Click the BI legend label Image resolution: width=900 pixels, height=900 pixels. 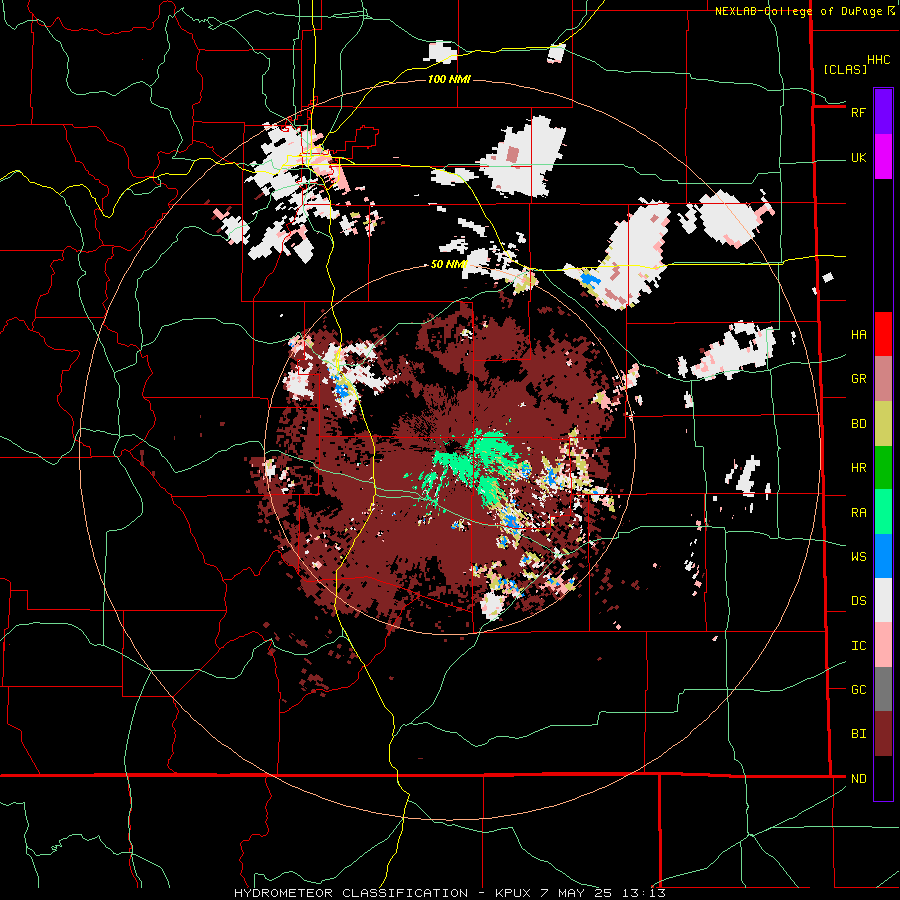point(858,734)
